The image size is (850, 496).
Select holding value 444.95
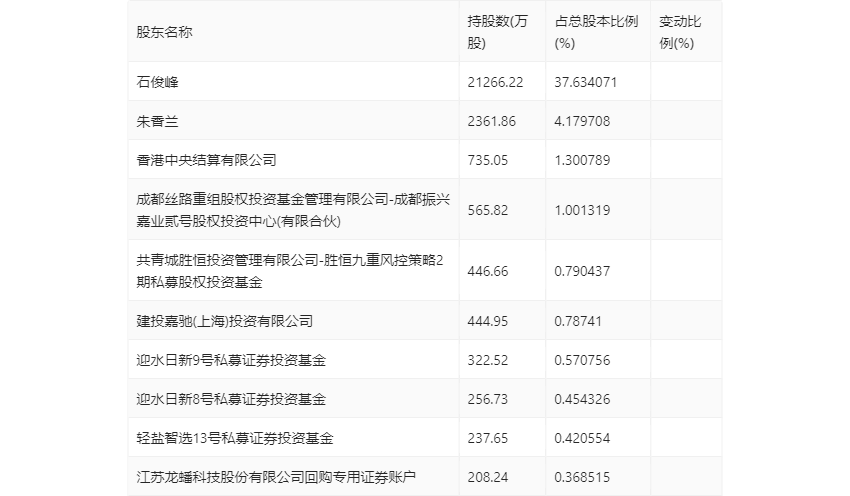(x=488, y=321)
